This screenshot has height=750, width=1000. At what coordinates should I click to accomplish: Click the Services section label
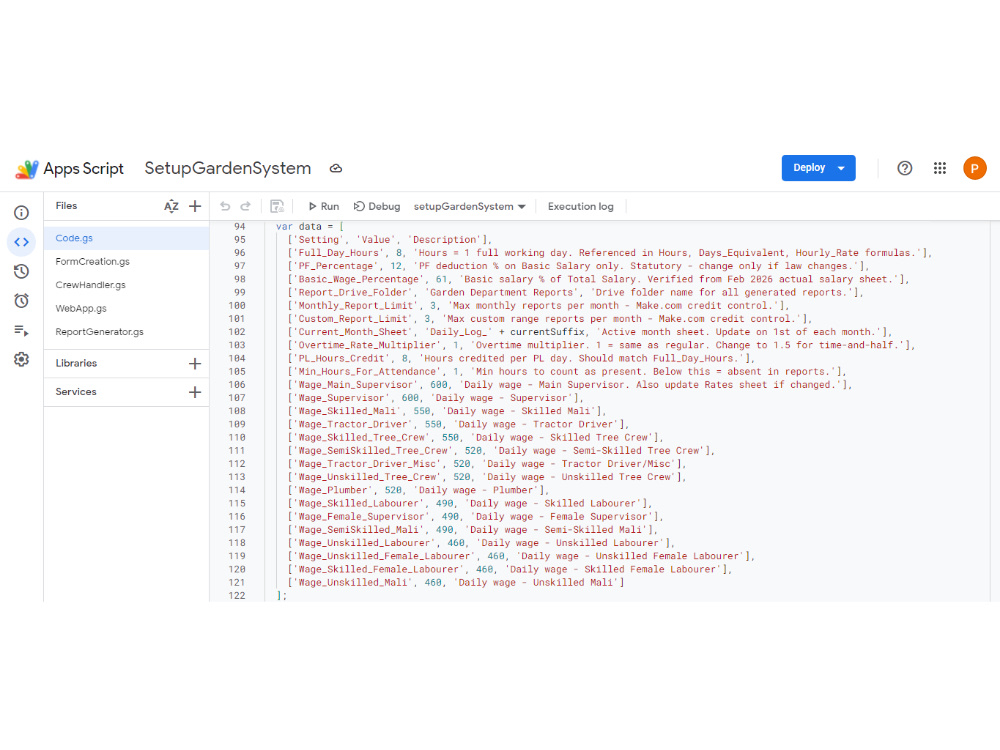[x=76, y=392]
